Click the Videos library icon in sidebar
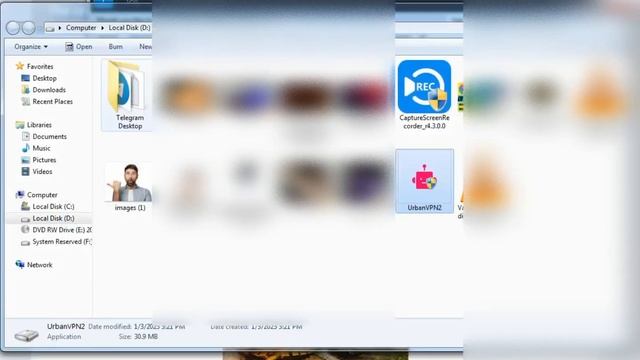The image size is (640, 360). pos(26,171)
